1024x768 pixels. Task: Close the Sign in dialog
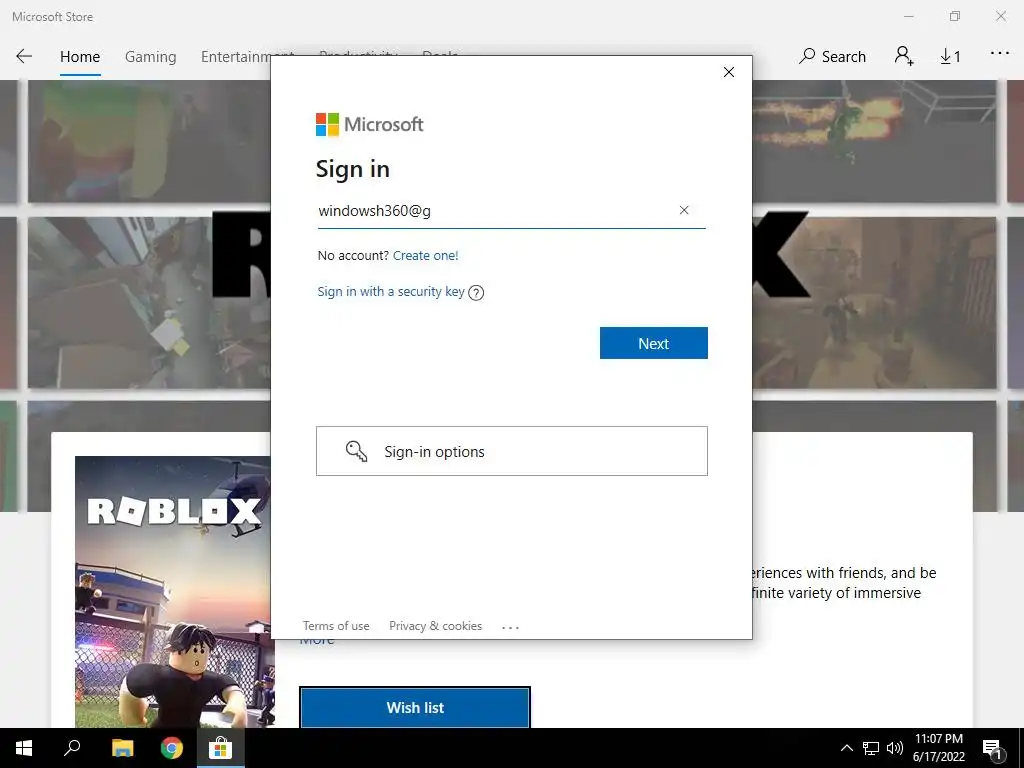pos(729,72)
